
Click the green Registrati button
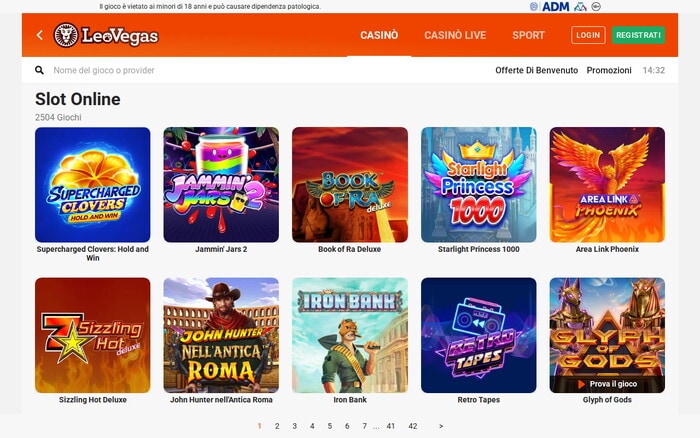(638, 35)
